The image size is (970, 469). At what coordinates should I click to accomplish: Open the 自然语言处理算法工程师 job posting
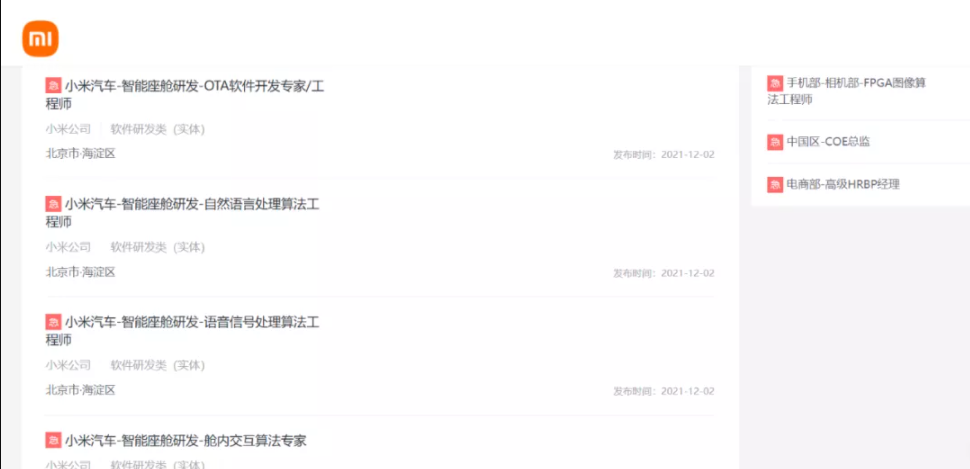coord(182,213)
